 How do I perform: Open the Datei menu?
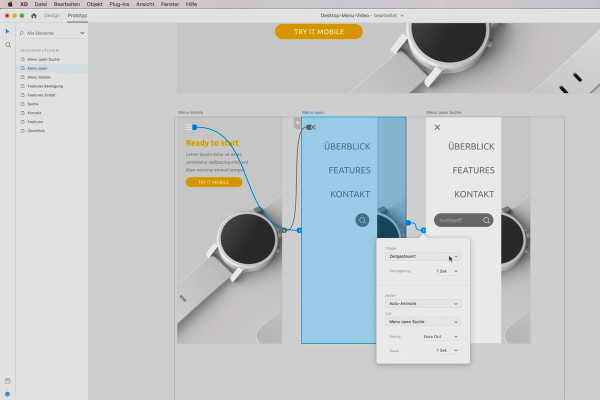point(41,4)
